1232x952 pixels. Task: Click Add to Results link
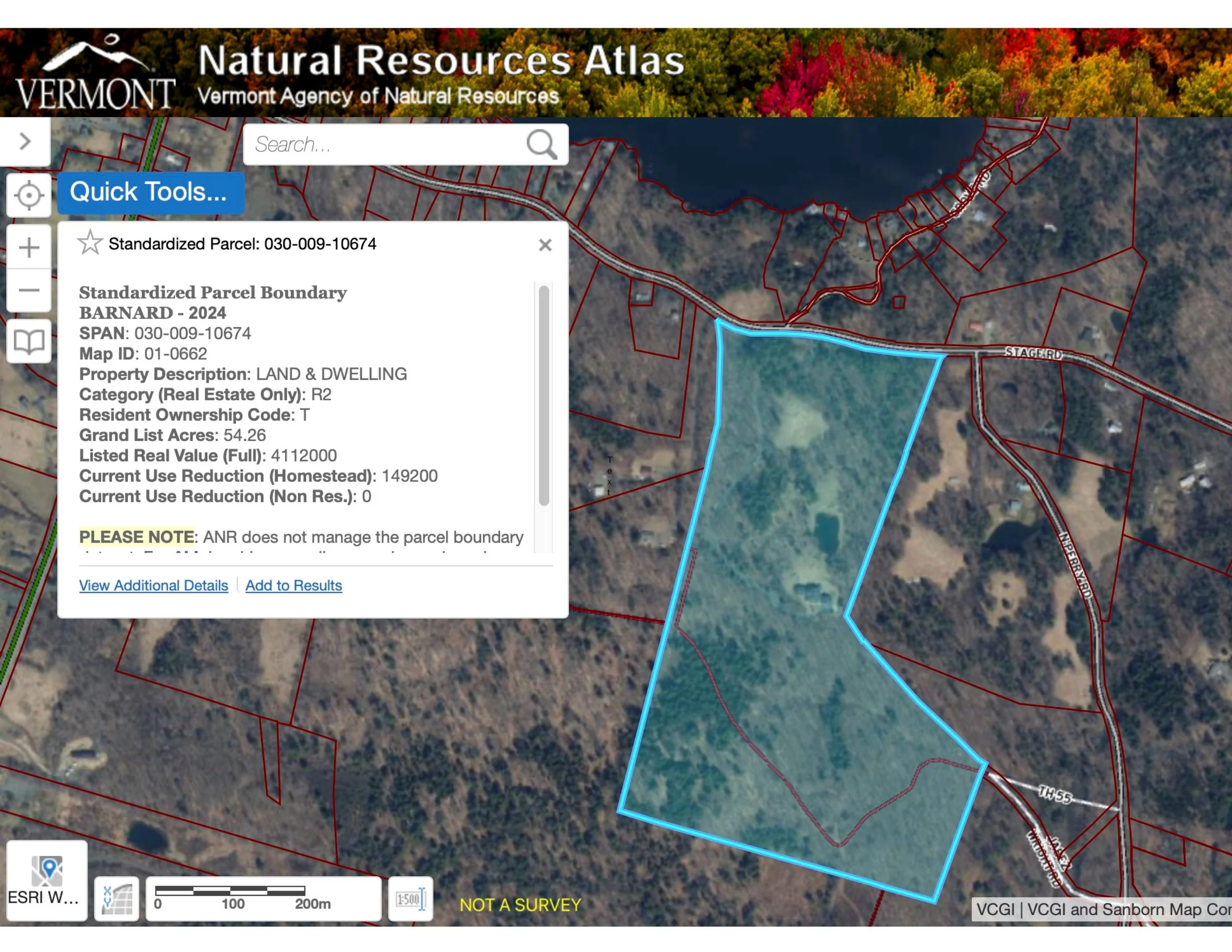click(x=293, y=585)
